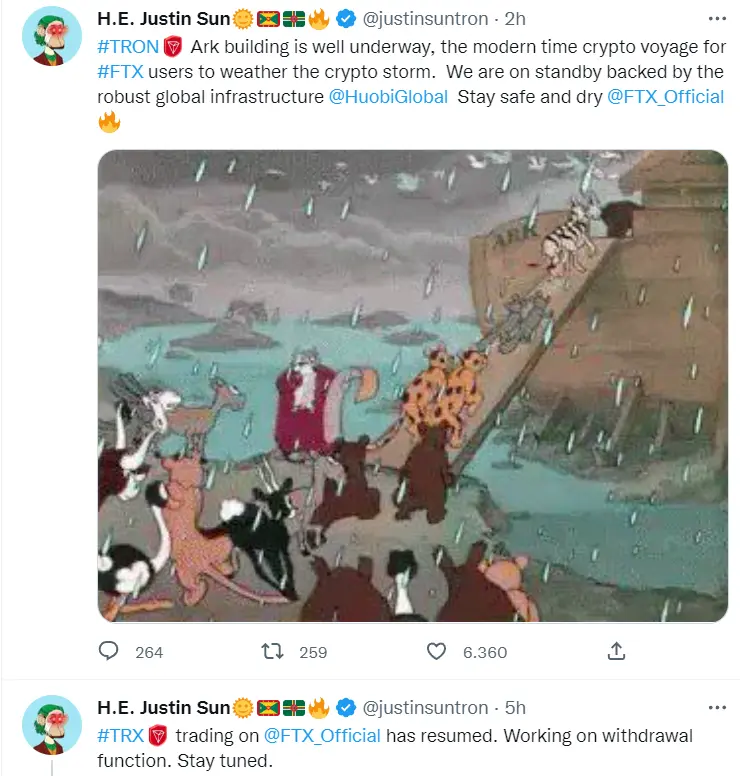Share the Ark tweet via the upload icon
The image size is (740, 776).
pyautogui.click(x=616, y=651)
